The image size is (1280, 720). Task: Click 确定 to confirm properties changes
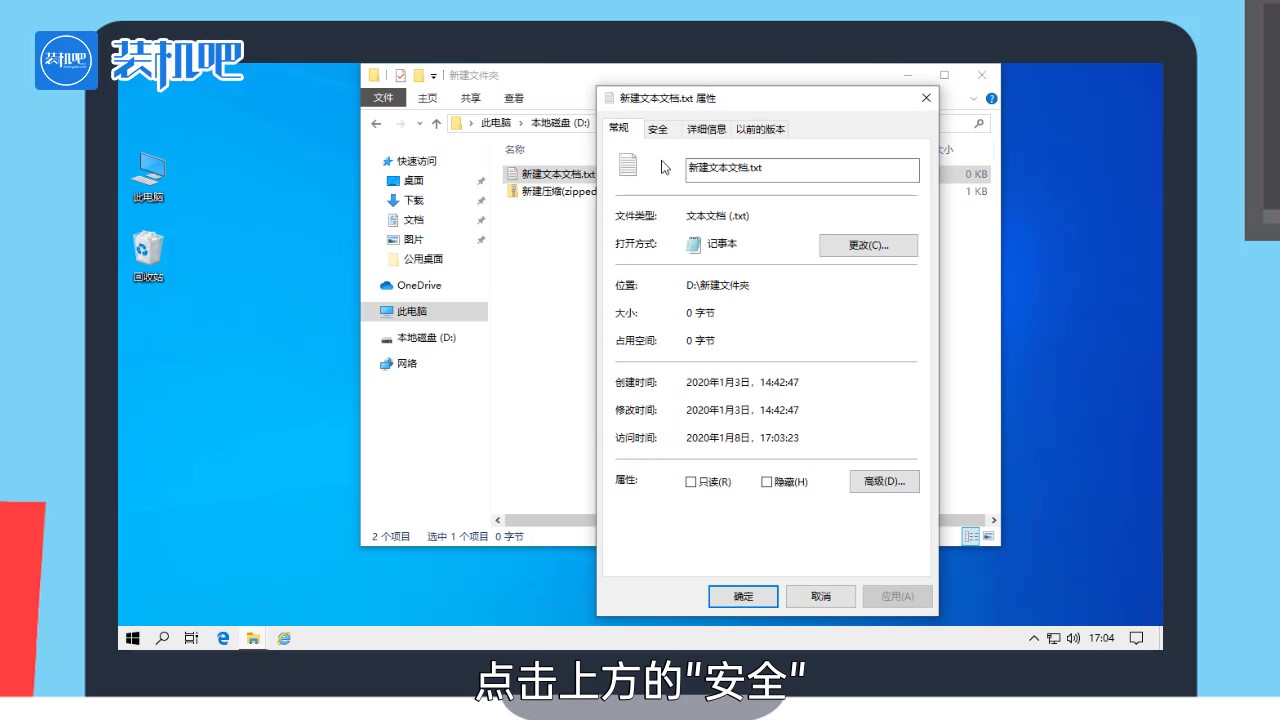point(742,596)
